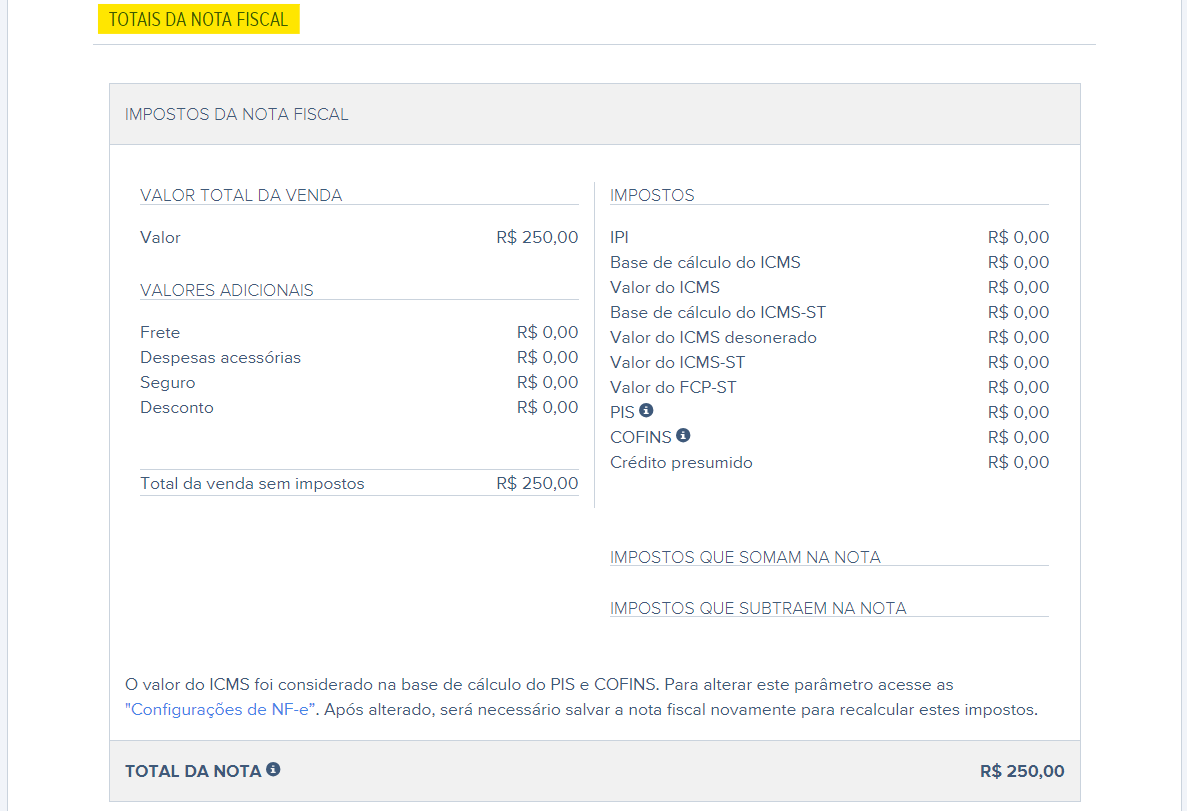Click the VALORES ADICIONAIS heading

[226, 291]
